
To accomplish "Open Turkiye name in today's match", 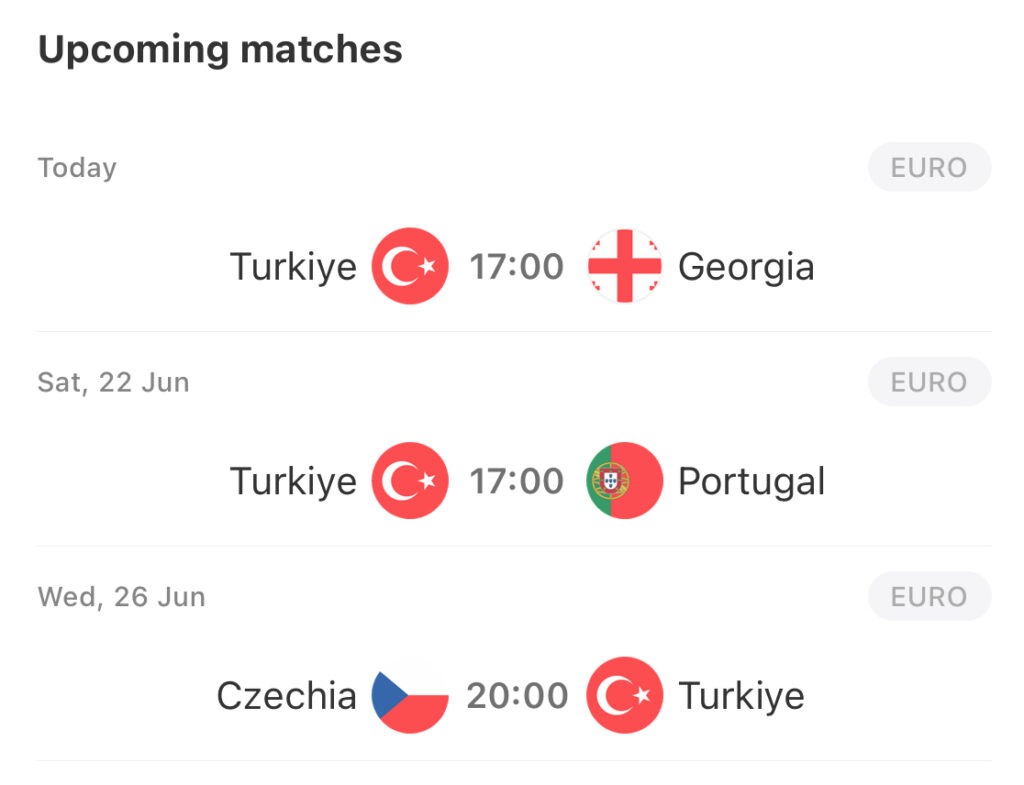I will (x=293, y=268).
